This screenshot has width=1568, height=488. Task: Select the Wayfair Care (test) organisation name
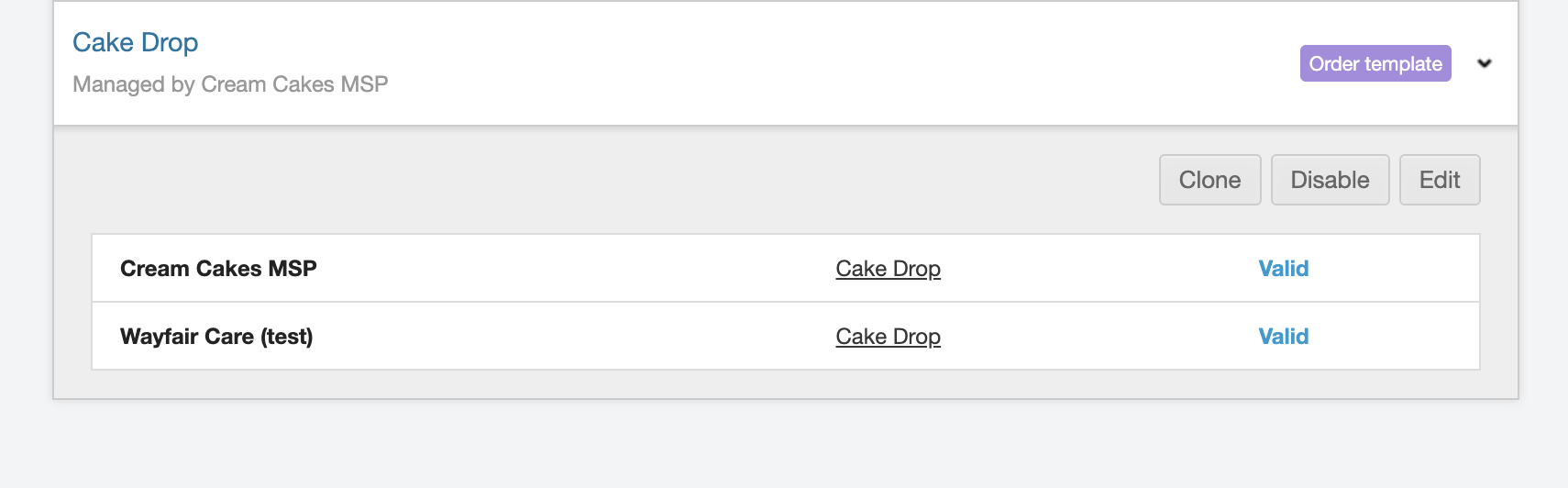pyautogui.click(x=216, y=337)
